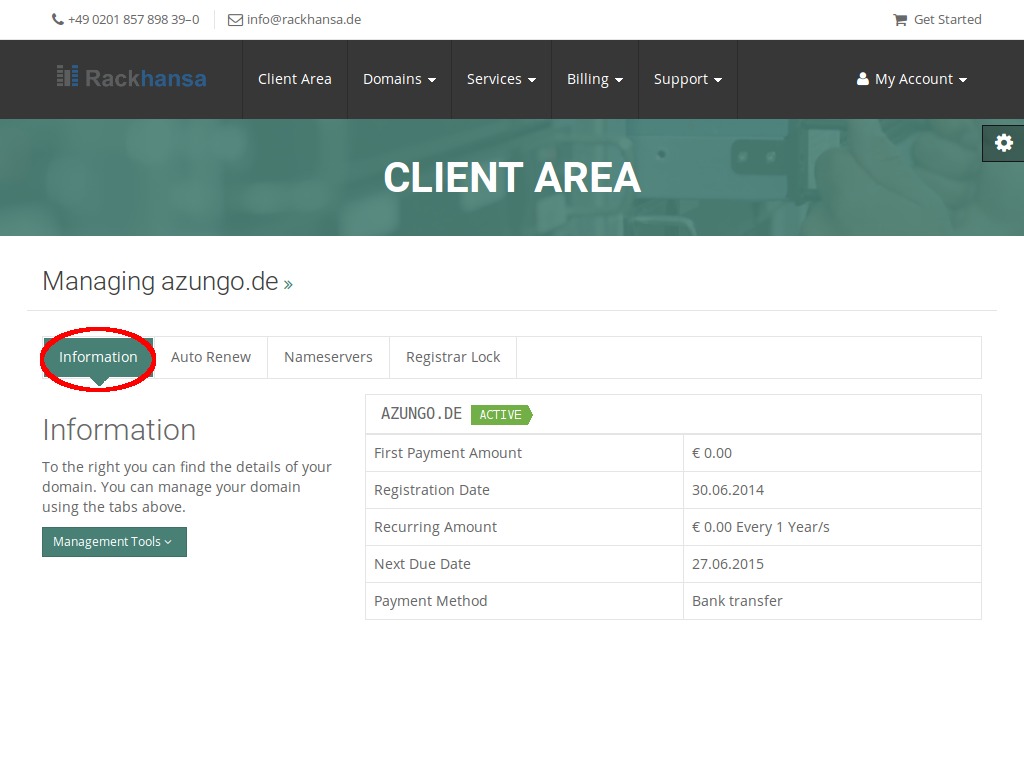The width and height of the screenshot is (1024, 768).
Task: Click the envelope email icon
Action: coord(235,20)
